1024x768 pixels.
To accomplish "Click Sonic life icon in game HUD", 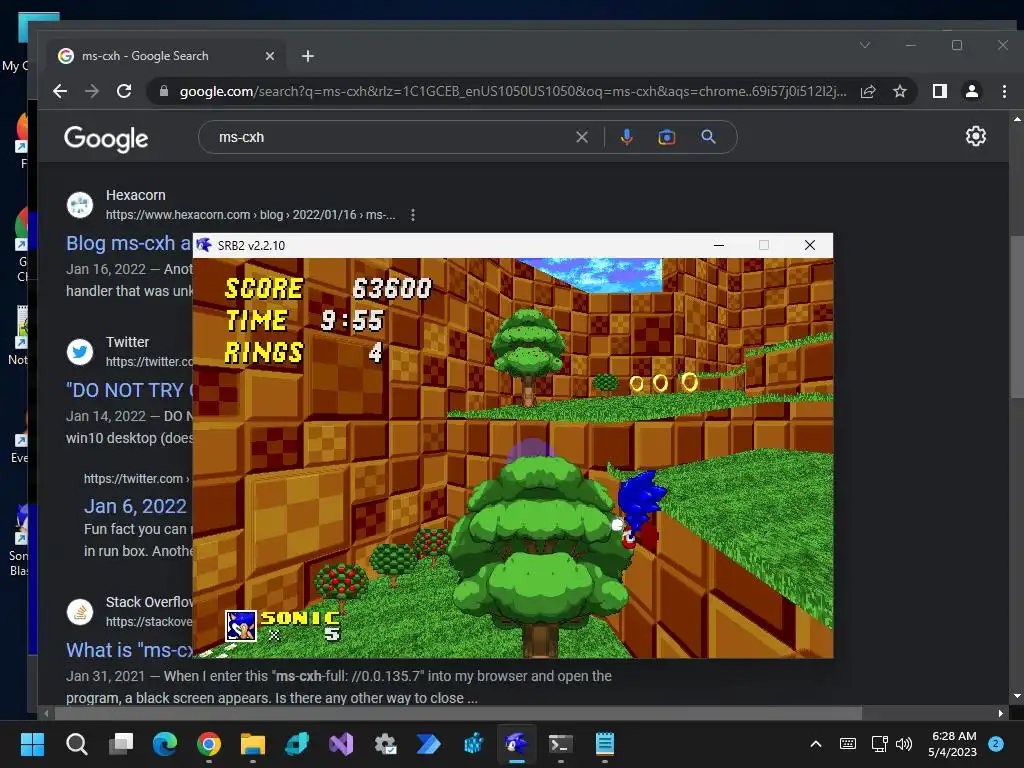I will pyautogui.click(x=240, y=626).
